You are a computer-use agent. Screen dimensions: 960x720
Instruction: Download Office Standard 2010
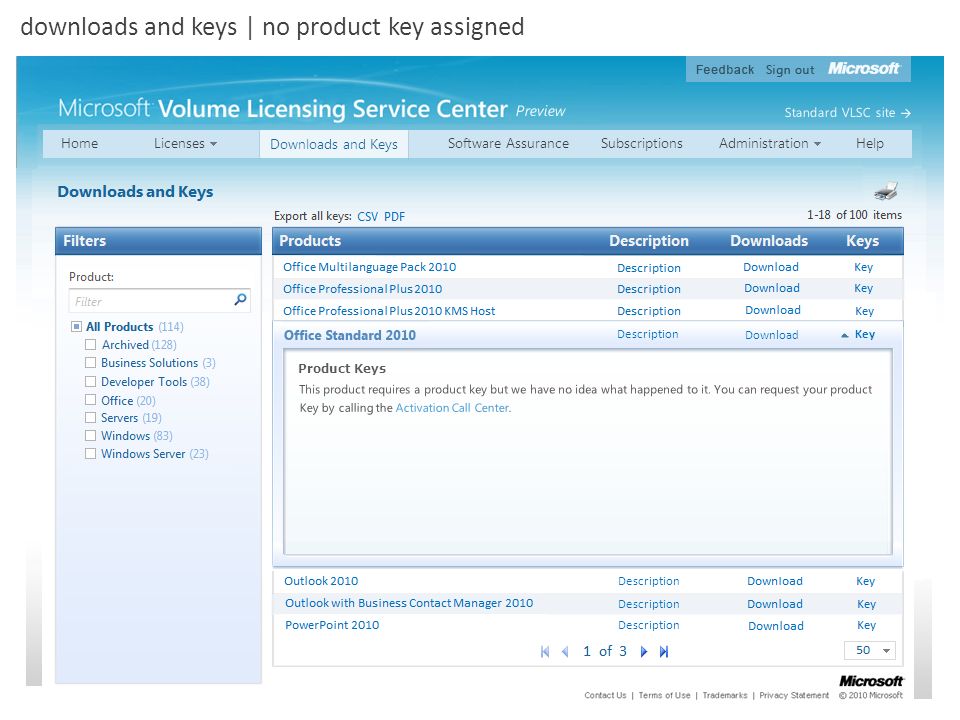coord(771,335)
